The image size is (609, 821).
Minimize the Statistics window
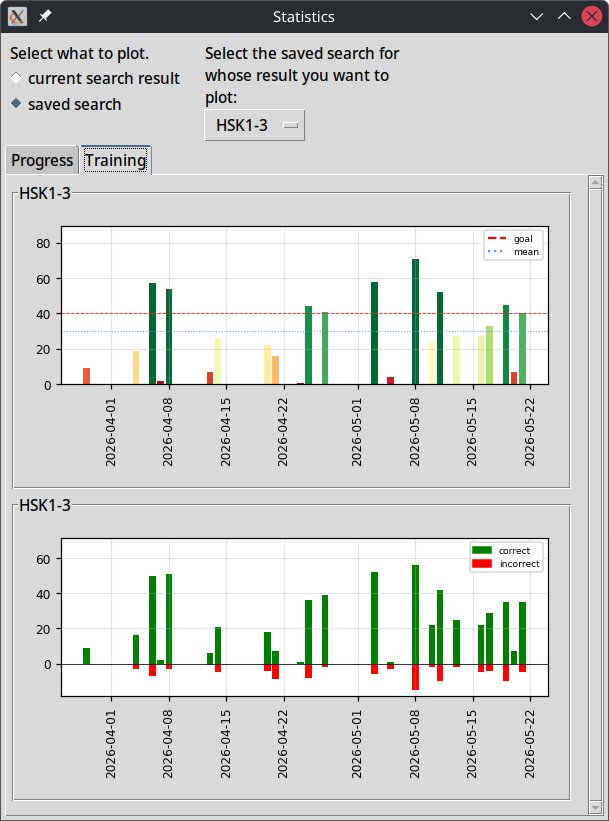pos(536,17)
